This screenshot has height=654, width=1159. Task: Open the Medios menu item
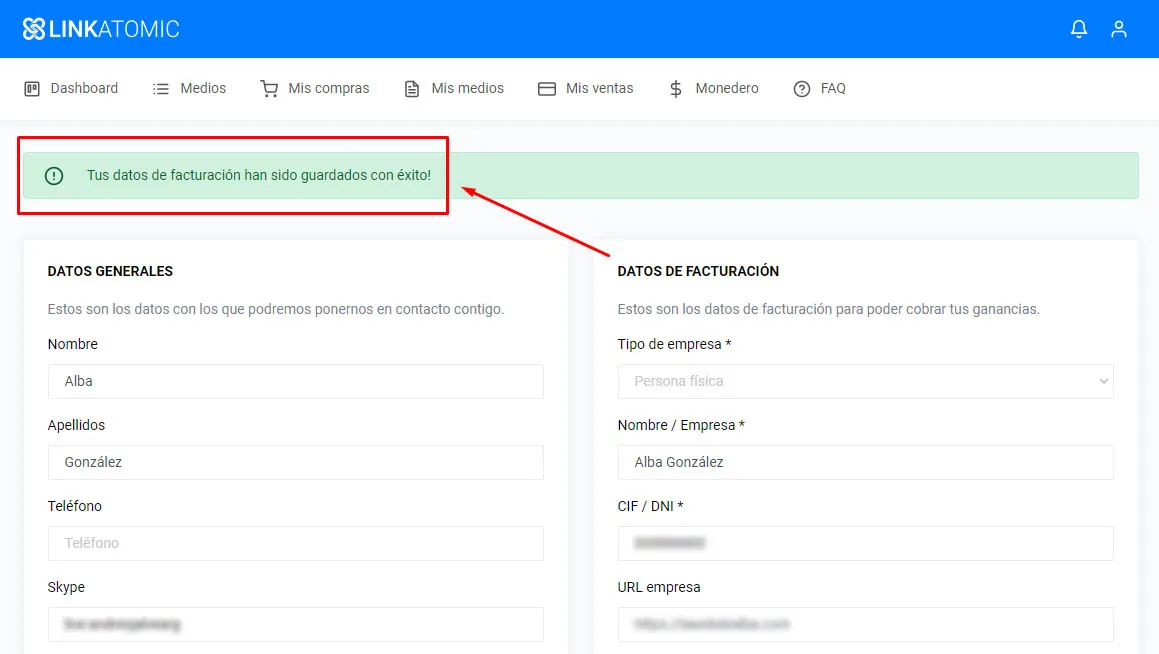coord(202,89)
